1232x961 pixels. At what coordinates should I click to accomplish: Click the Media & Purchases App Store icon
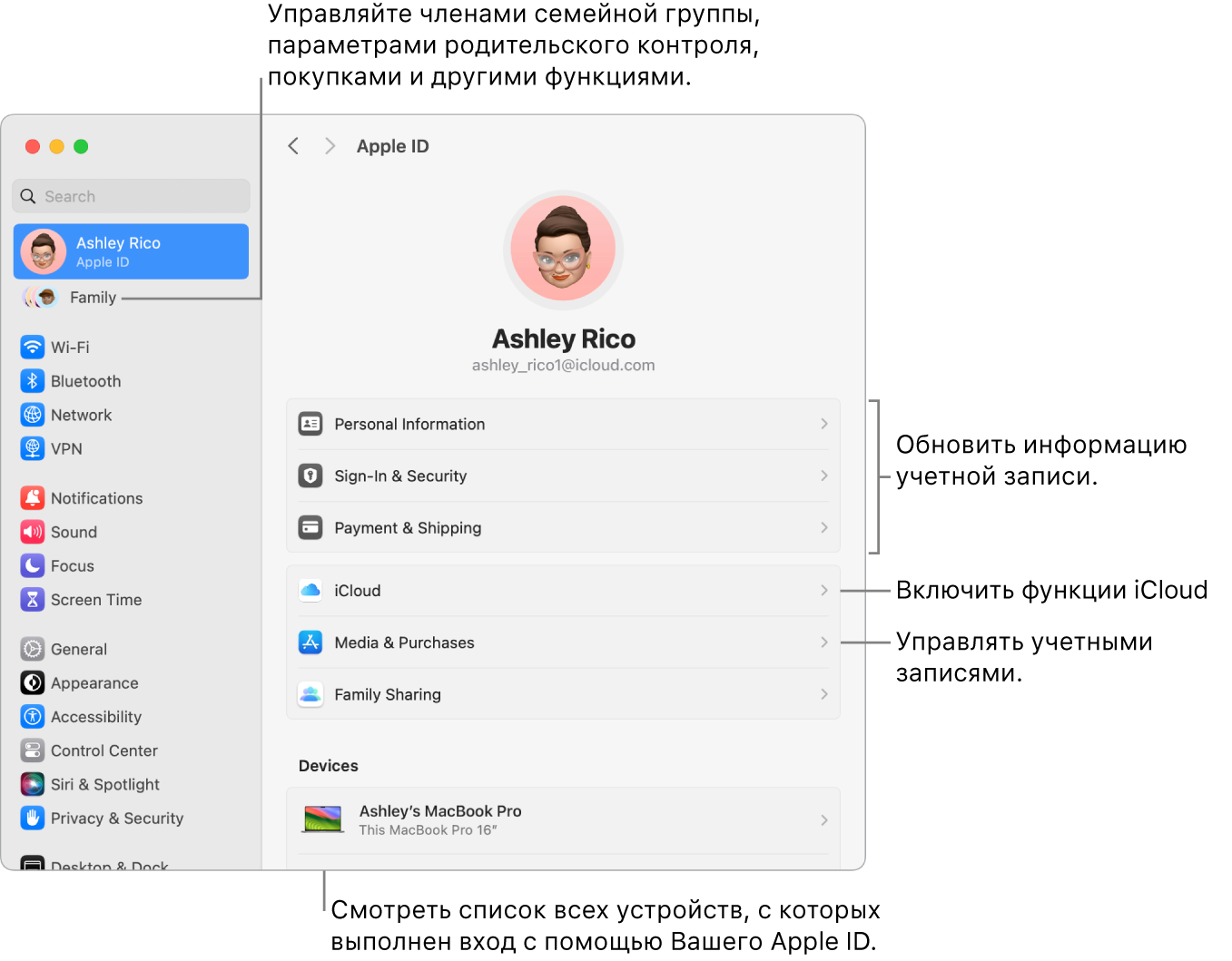tap(310, 642)
